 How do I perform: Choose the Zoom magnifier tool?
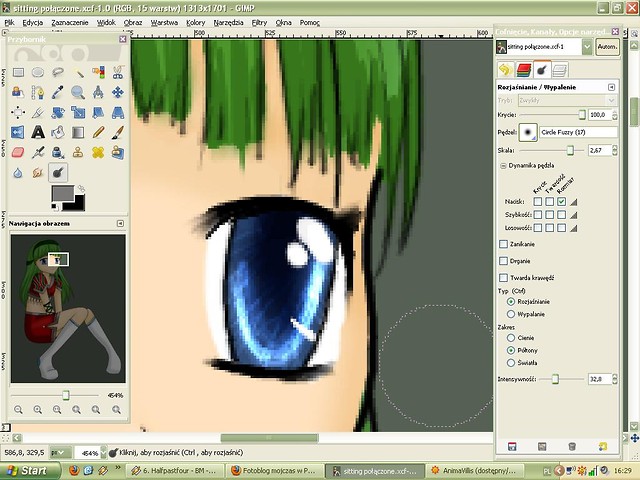tap(78, 93)
